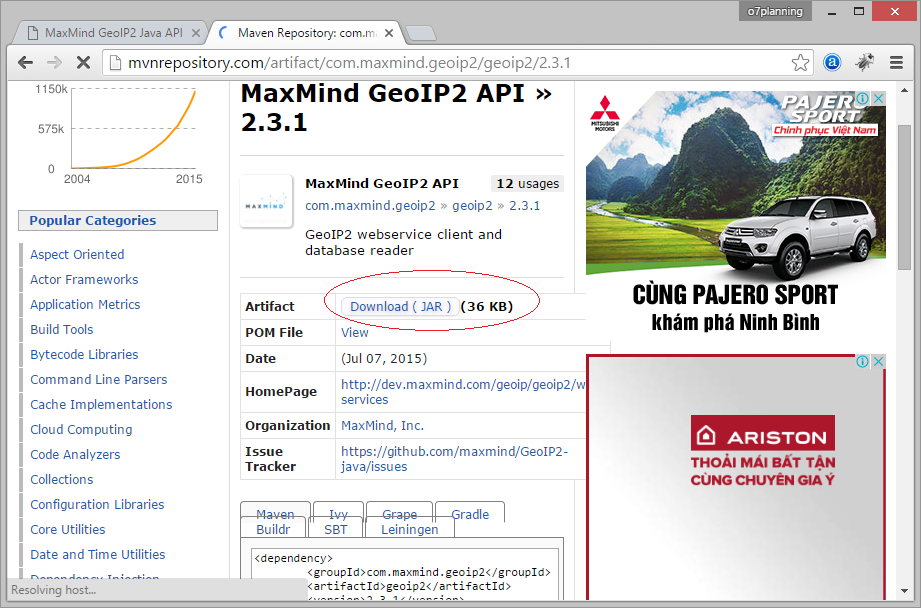Open the Actor Frameworks category
Image resolution: width=921 pixels, height=608 pixels.
[84, 280]
